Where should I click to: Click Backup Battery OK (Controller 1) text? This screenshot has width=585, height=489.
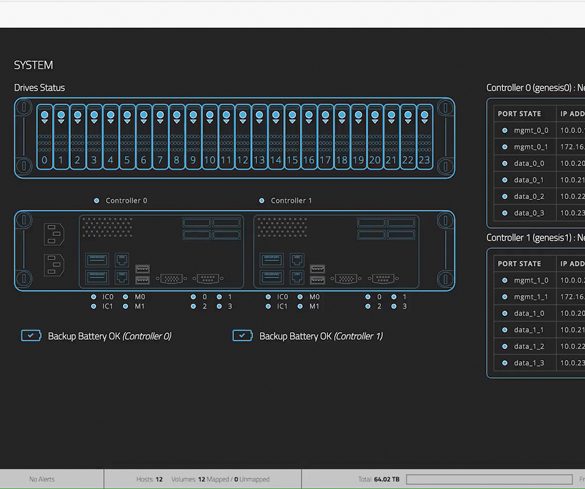(321, 336)
